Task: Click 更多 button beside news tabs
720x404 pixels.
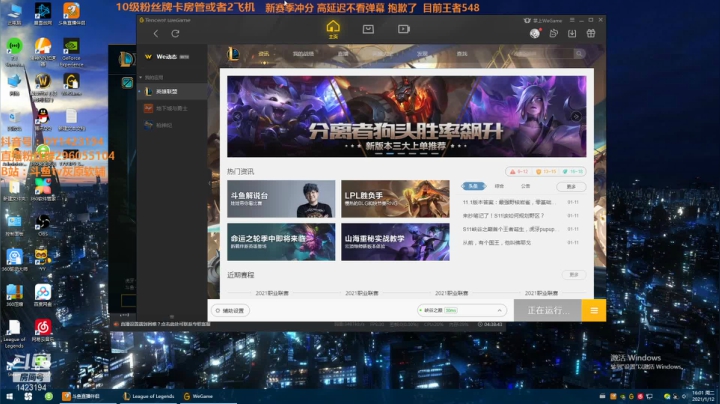Action: (571, 187)
